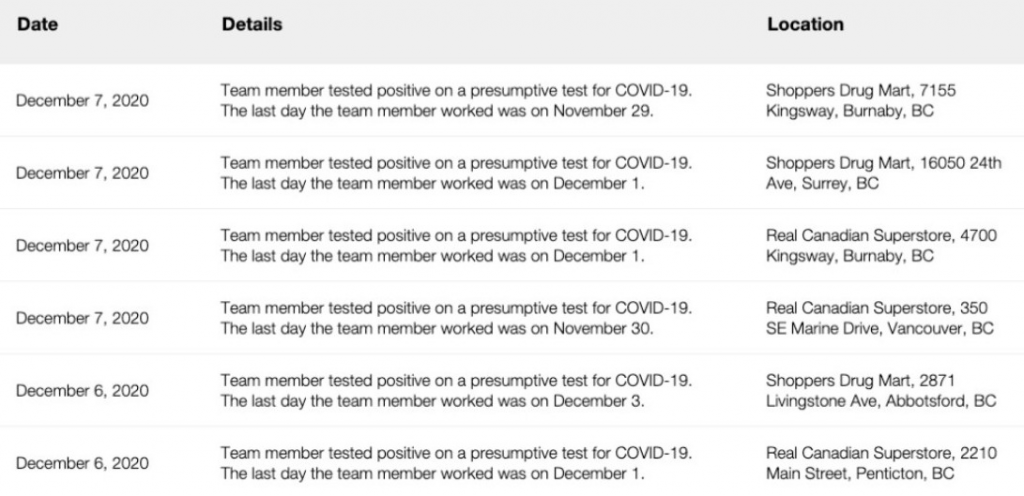Click the details text mentioning November 30
This screenshot has width=1024, height=496.
(x=456, y=318)
